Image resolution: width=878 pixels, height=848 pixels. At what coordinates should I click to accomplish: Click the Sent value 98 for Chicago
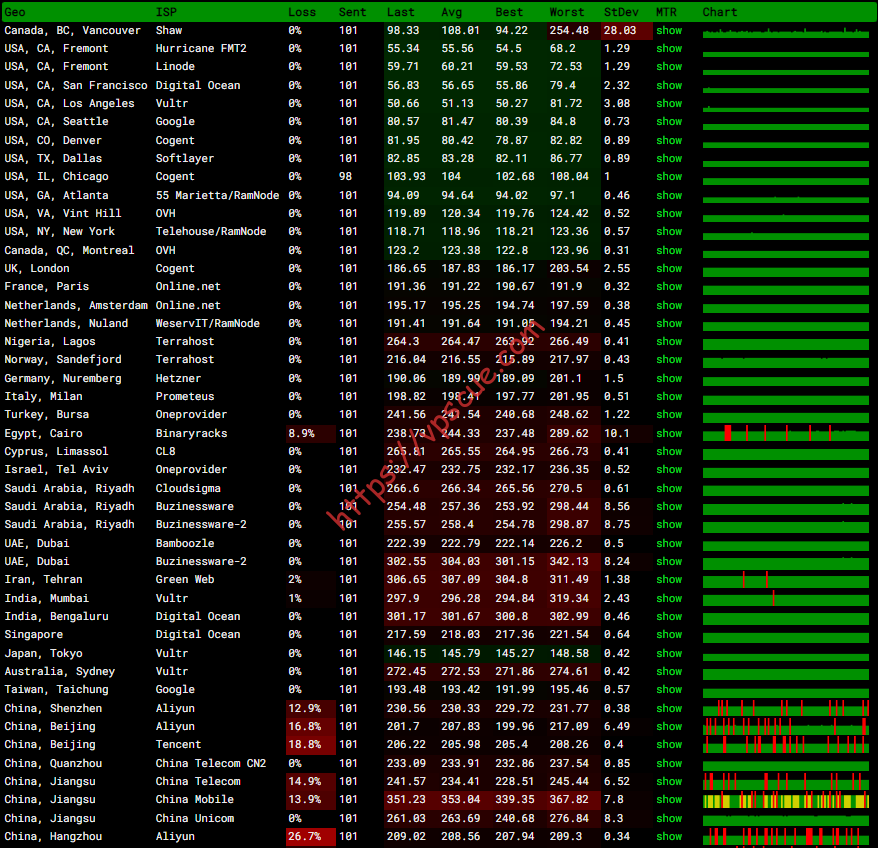click(345, 176)
